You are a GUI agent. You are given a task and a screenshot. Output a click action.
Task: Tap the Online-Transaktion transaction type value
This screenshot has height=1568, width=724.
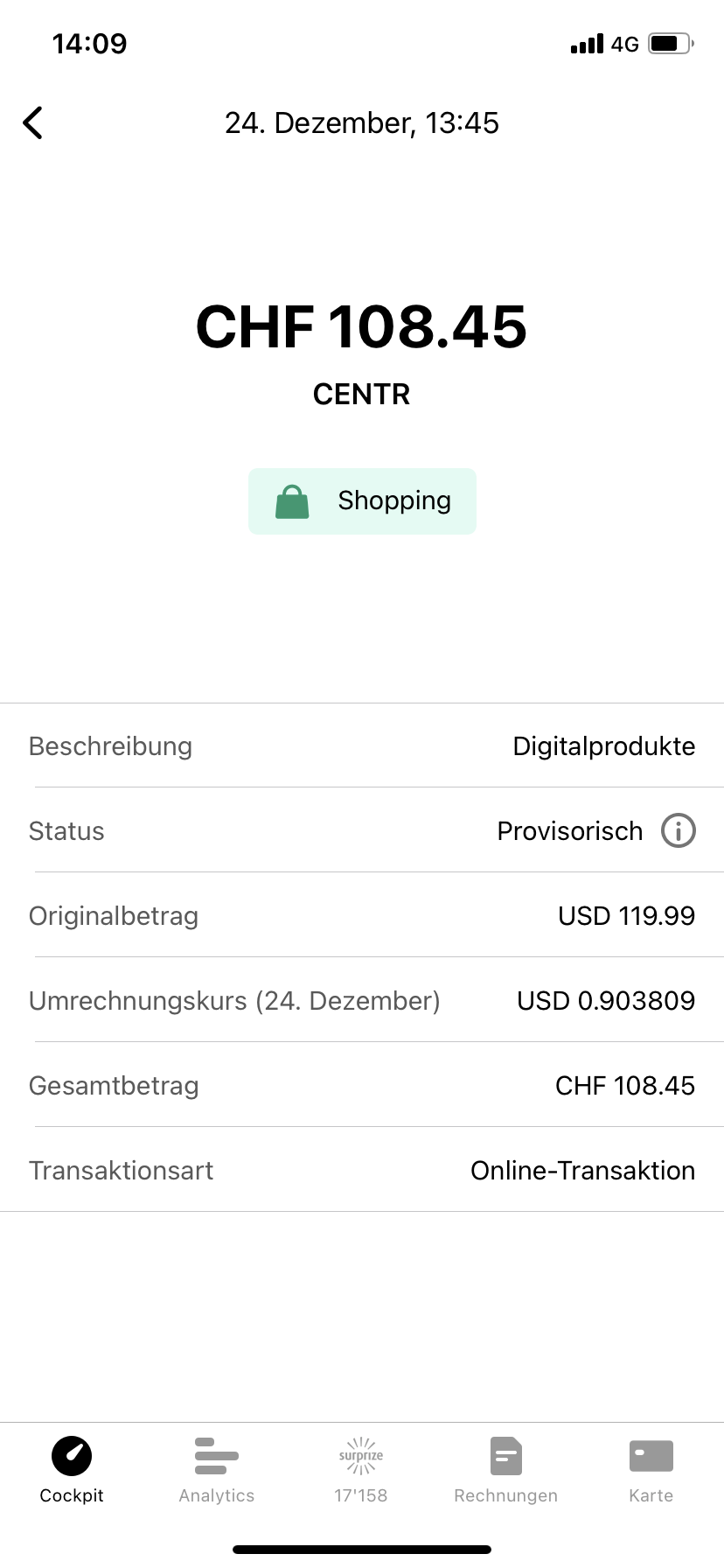click(582, 1171)
